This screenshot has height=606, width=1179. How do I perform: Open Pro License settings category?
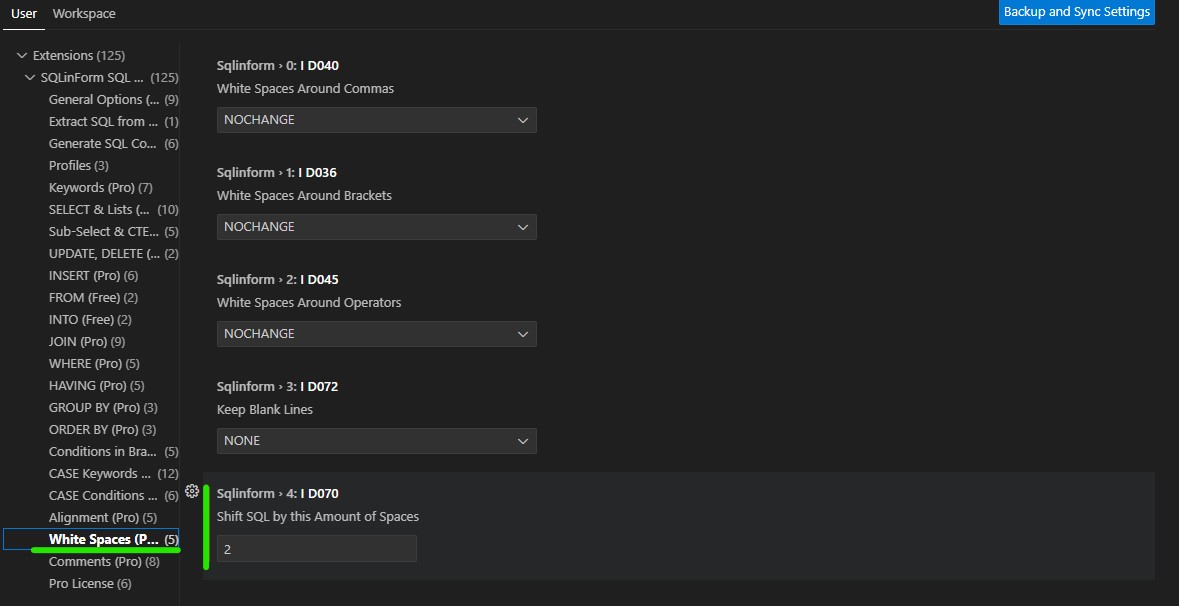coord(91,583)
